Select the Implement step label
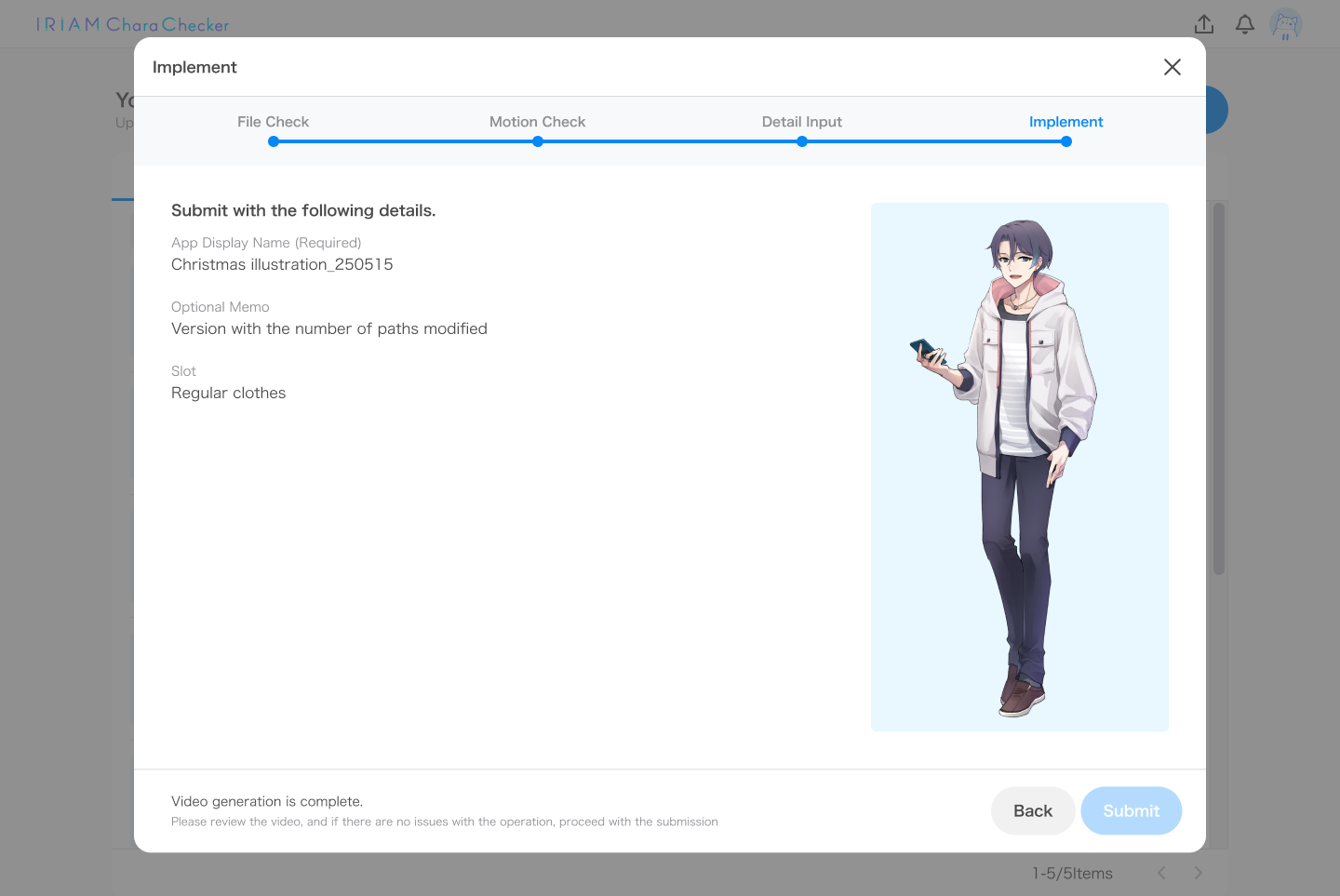Image resolution: width=1340 pixels, height=896 pixels. pyautogui.click(x=1065, y=122)
